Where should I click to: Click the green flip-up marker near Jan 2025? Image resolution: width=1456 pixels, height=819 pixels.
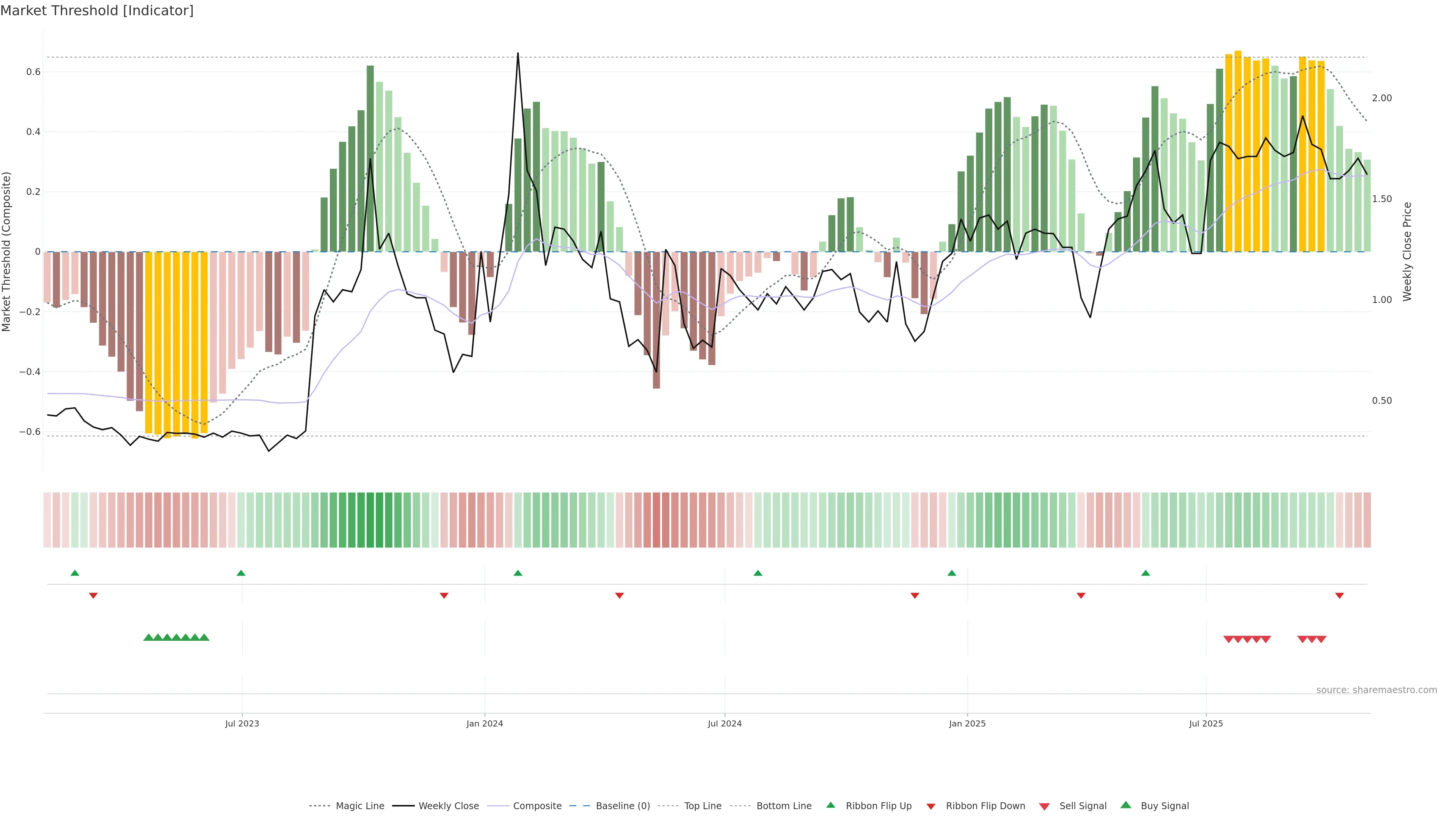[x=951, y=573]
